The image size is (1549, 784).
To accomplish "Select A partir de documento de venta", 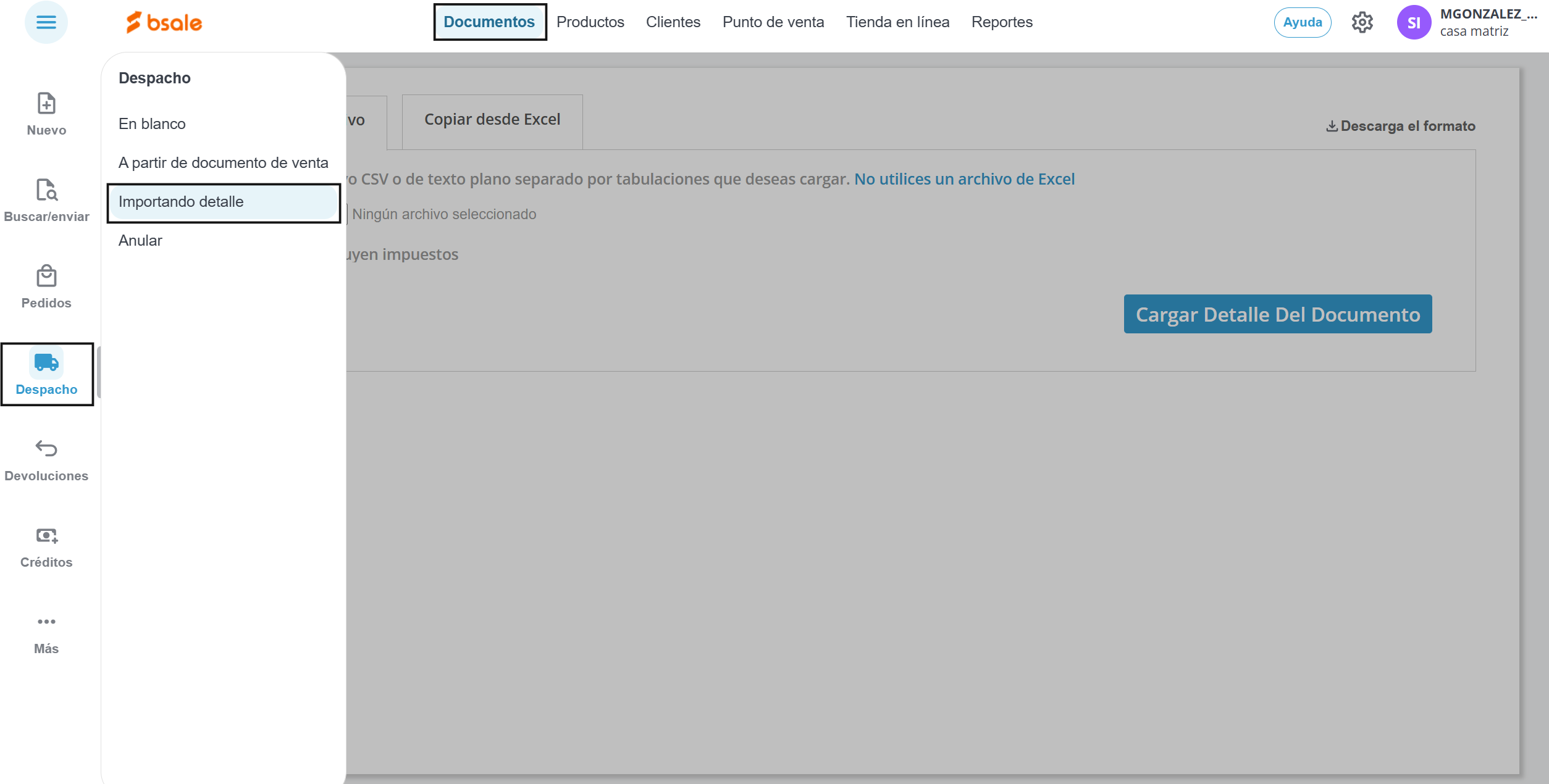I will (x=223, y=163).
